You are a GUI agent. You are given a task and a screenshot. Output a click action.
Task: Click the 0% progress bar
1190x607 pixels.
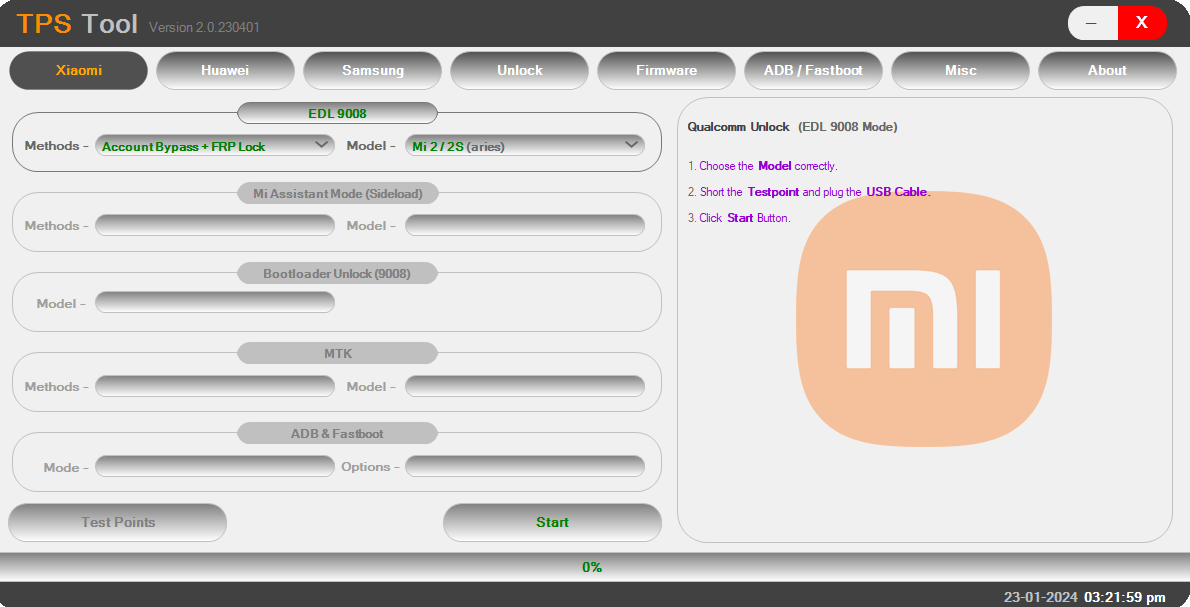pyautogui.click(x=593, y=567)
